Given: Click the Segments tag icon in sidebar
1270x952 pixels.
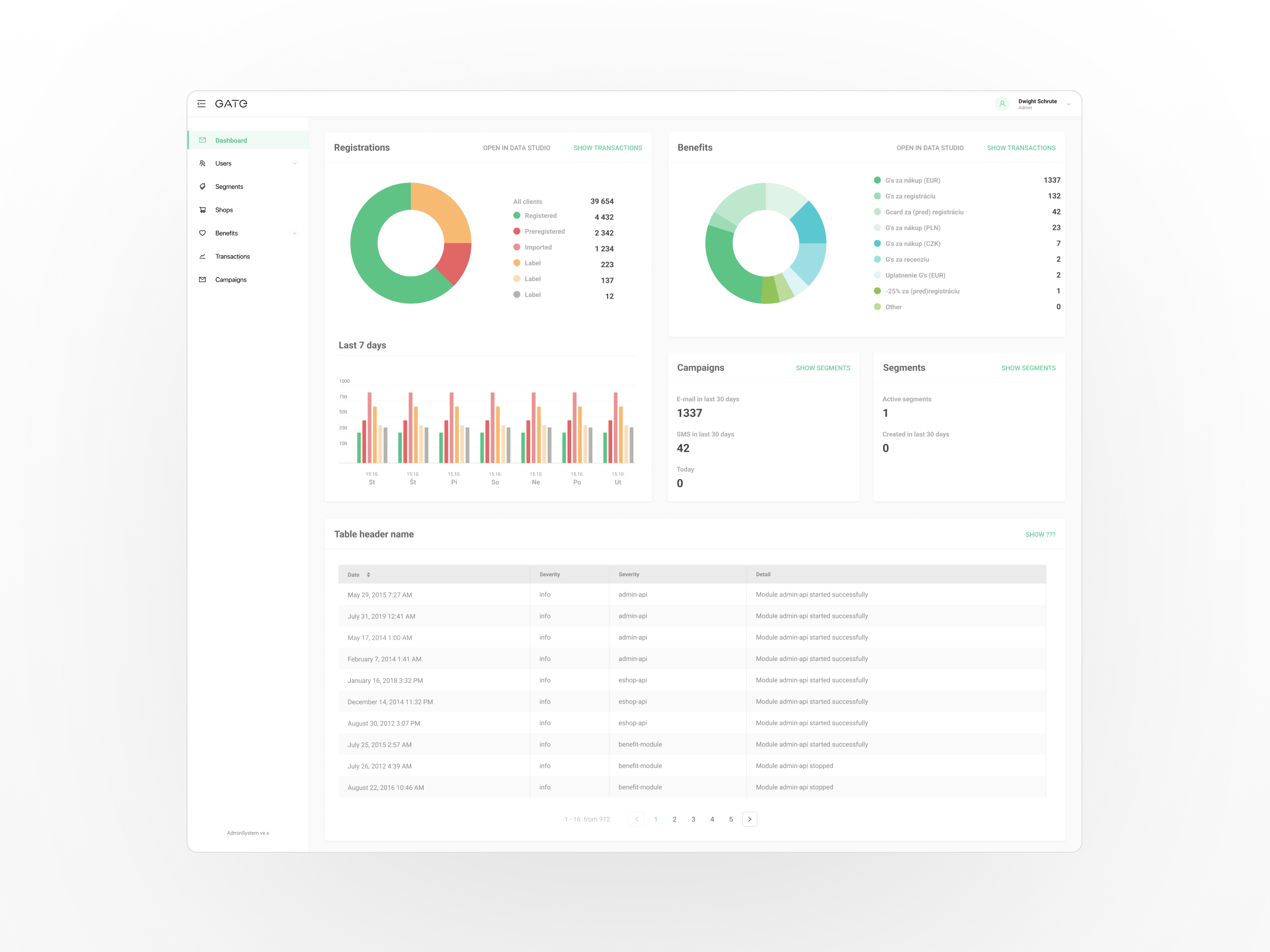Looking at the screenshot, I should [x=202, y=186].
